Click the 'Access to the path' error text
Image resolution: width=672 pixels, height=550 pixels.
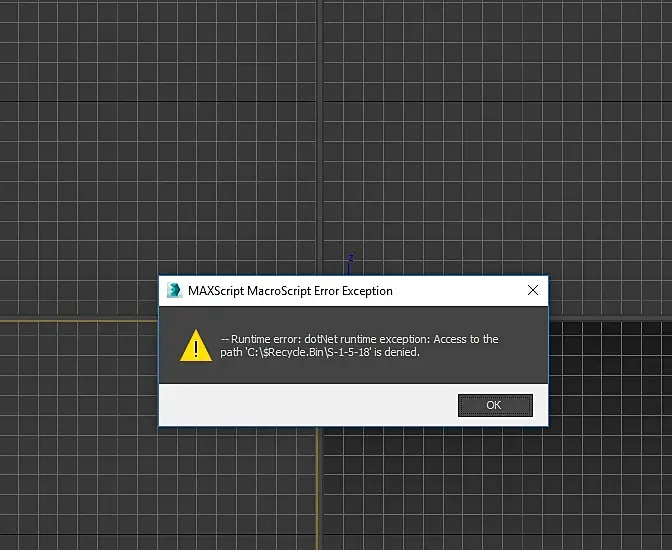tap(359, 346)
